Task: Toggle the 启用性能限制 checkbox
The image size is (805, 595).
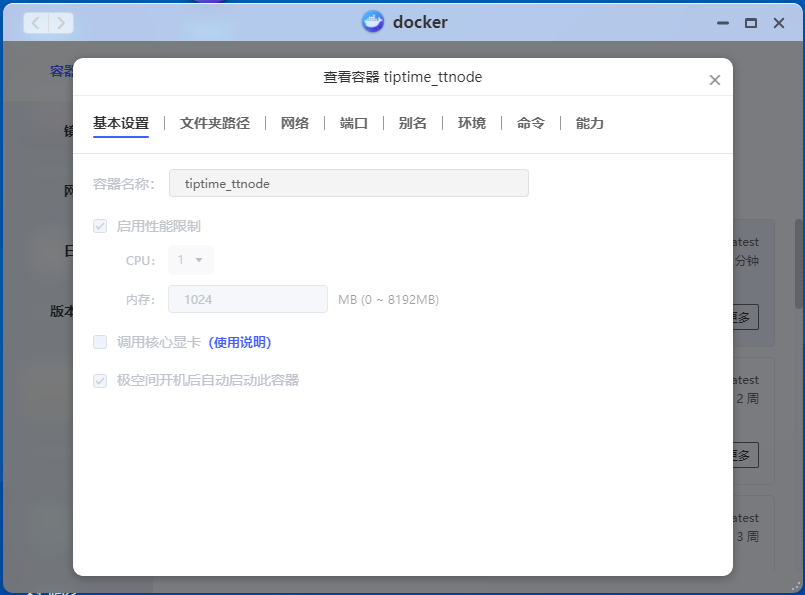Action: click(100, 226)
